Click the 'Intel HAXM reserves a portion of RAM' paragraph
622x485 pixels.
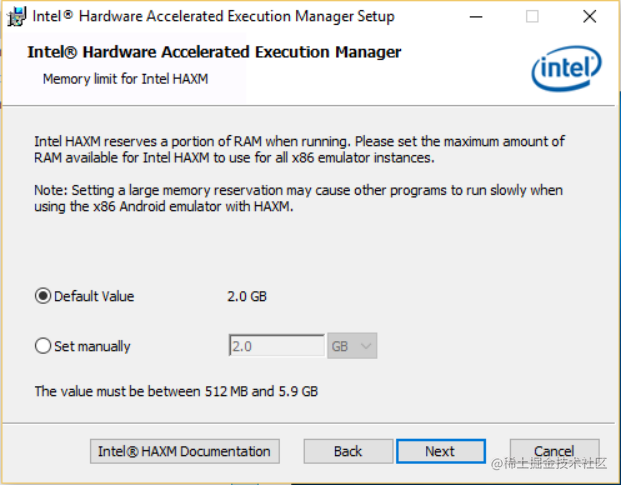click(x=299, y=150)
